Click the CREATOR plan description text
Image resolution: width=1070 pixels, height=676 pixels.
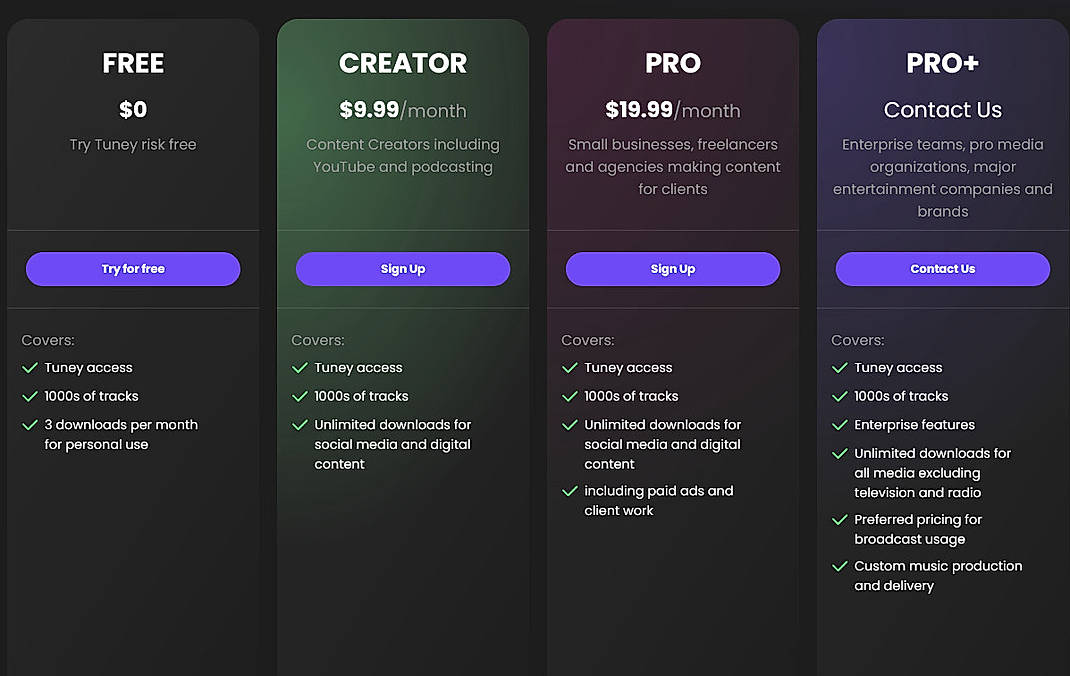tap(403, 155)
